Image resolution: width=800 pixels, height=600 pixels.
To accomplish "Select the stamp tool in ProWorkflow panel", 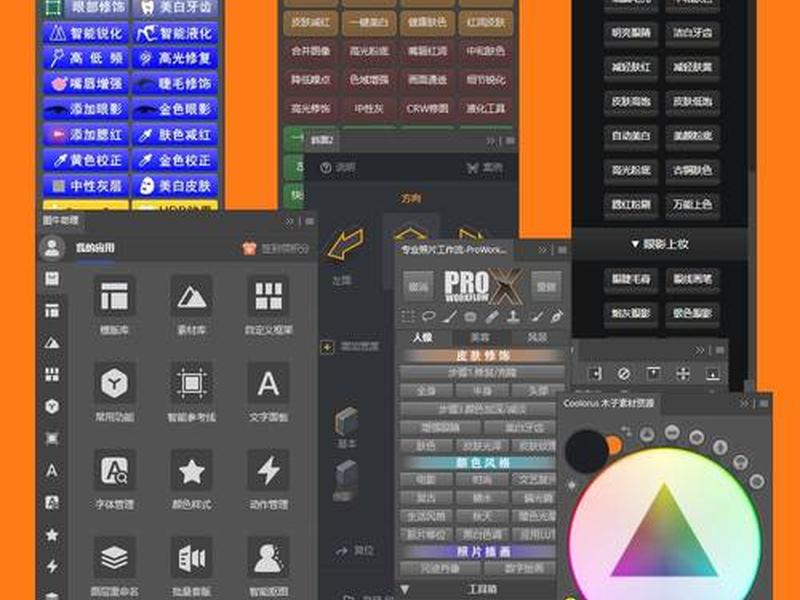I will (513, 316).
